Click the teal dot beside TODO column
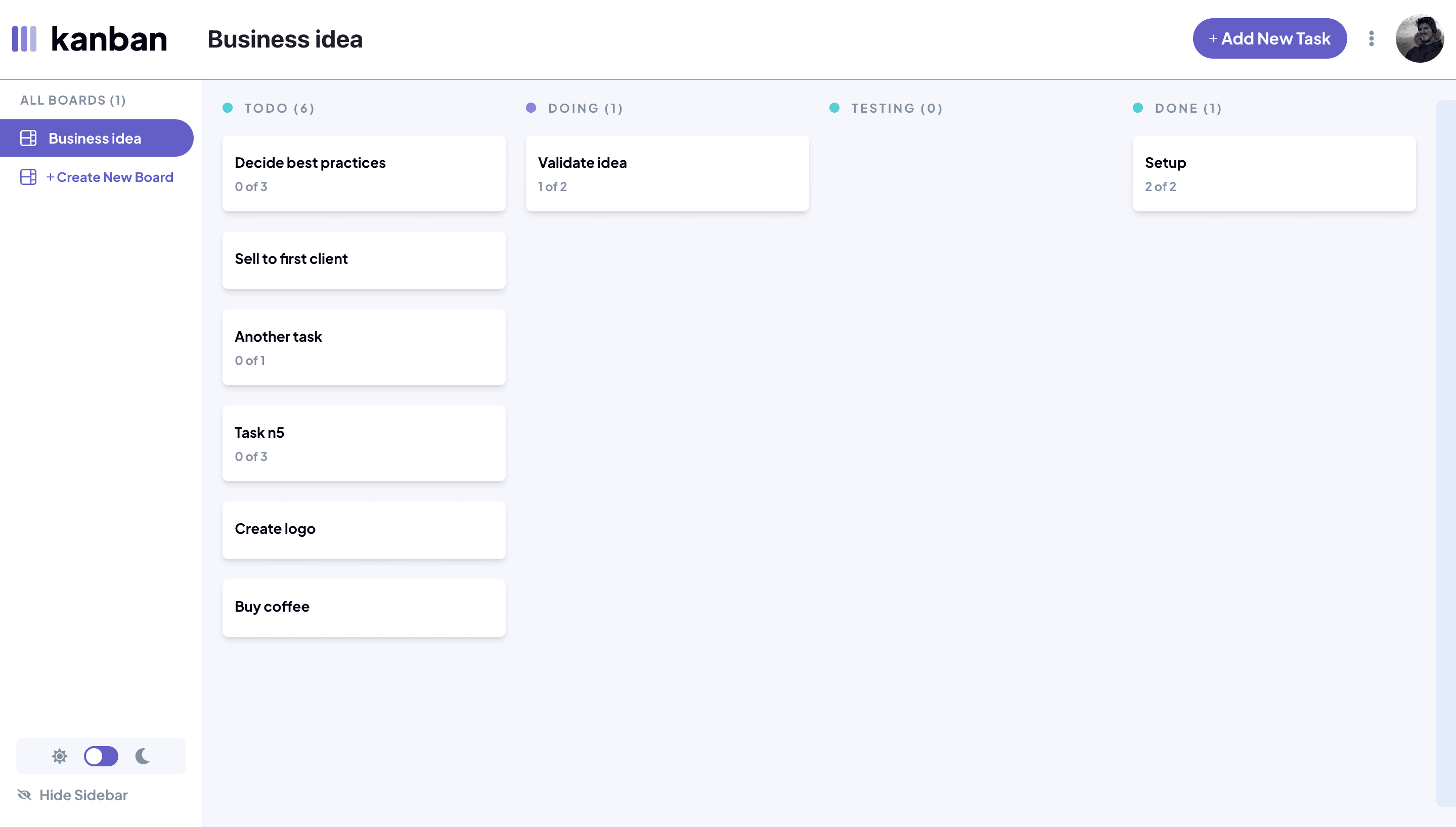 (228, 107)
